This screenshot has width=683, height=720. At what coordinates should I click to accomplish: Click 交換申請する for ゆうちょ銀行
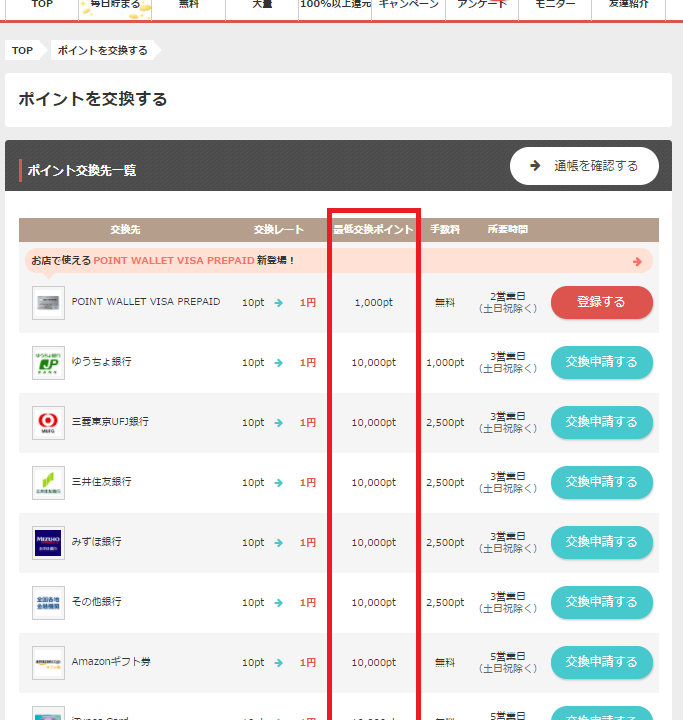click(602, 362)
